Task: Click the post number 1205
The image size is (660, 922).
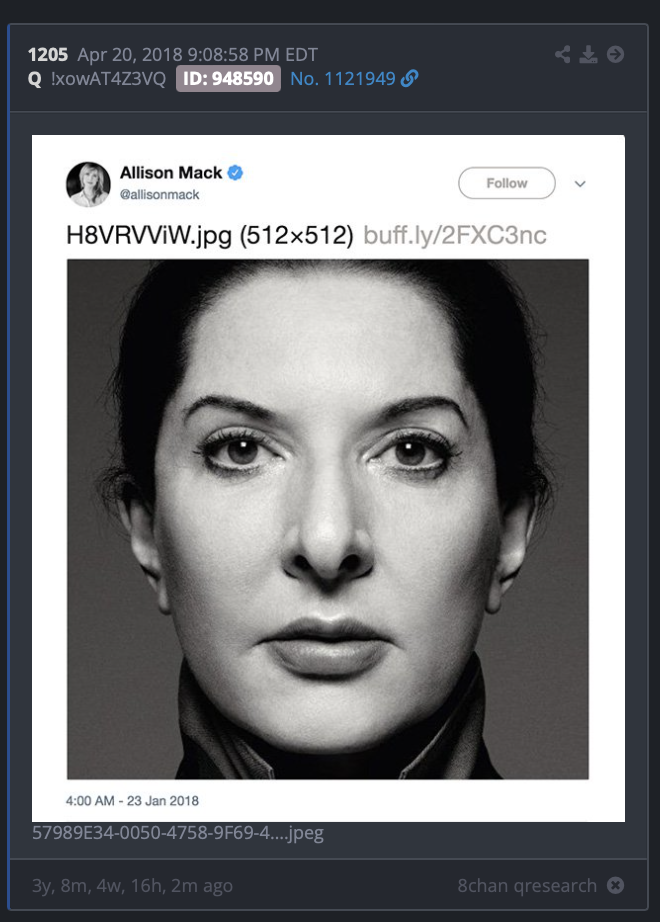Action: pyautogui.click(x=48, y=55)
